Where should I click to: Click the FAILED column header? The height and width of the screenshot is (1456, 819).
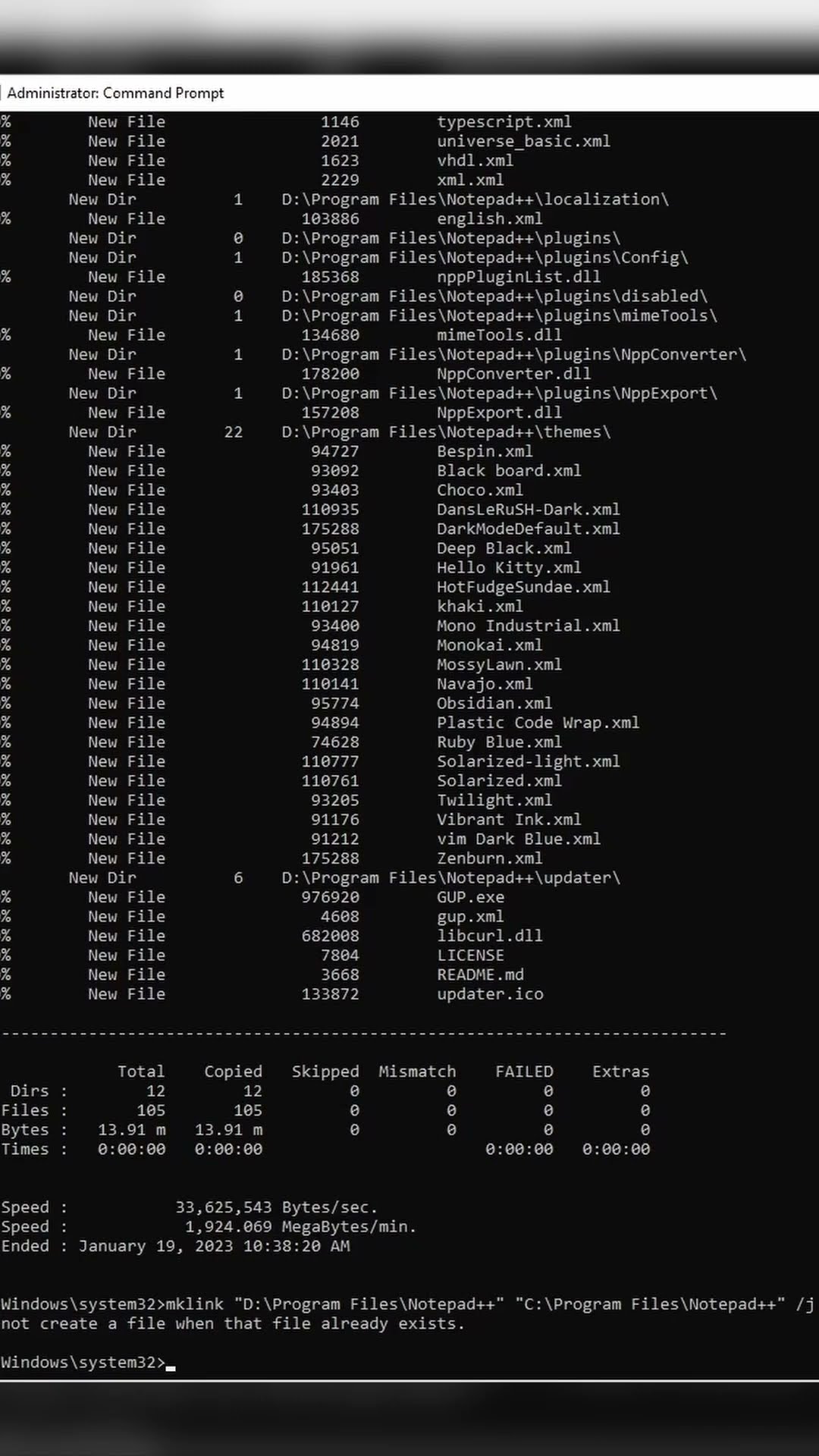[524, 1072]
